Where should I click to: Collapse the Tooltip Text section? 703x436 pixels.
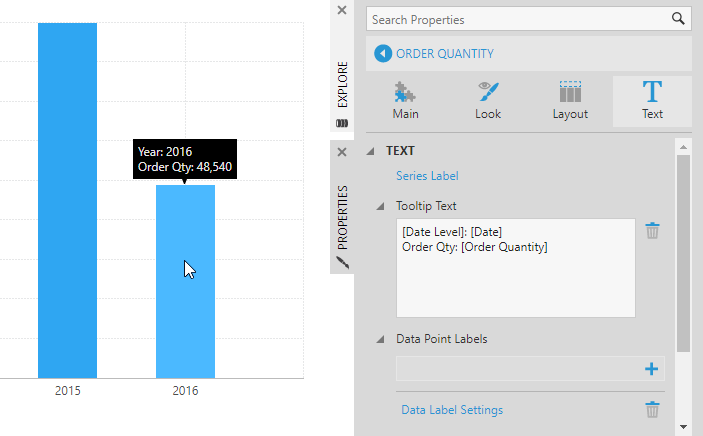380,206
